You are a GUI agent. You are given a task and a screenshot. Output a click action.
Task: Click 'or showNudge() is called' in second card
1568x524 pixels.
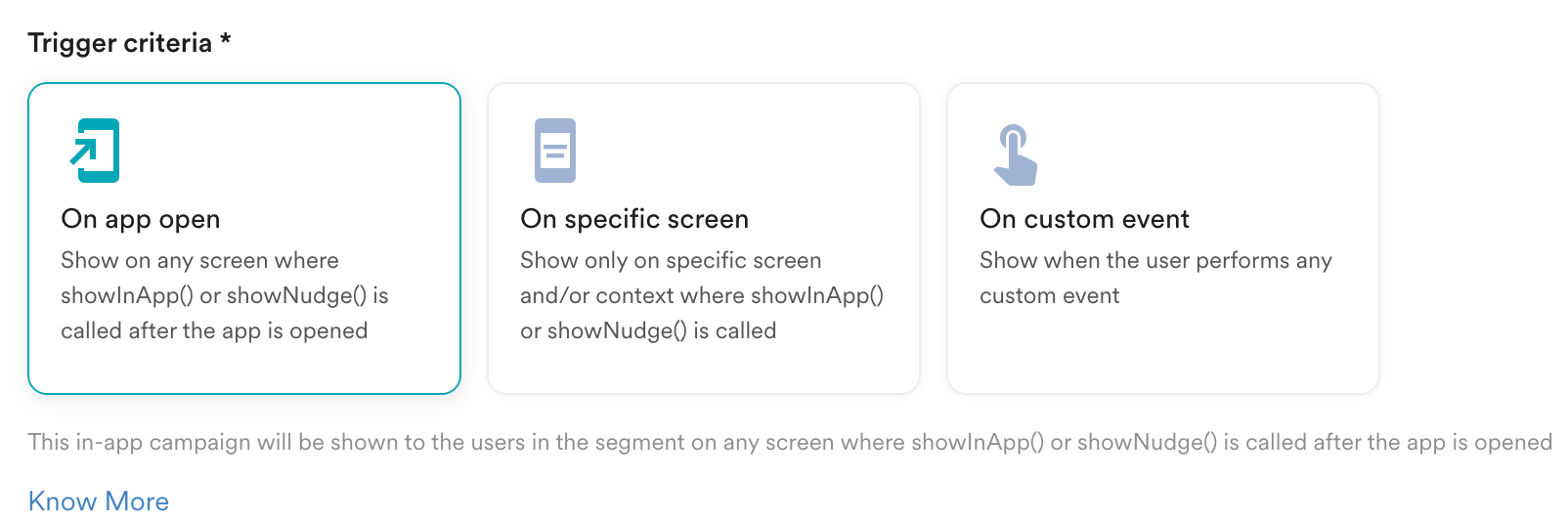click(648, 330)
